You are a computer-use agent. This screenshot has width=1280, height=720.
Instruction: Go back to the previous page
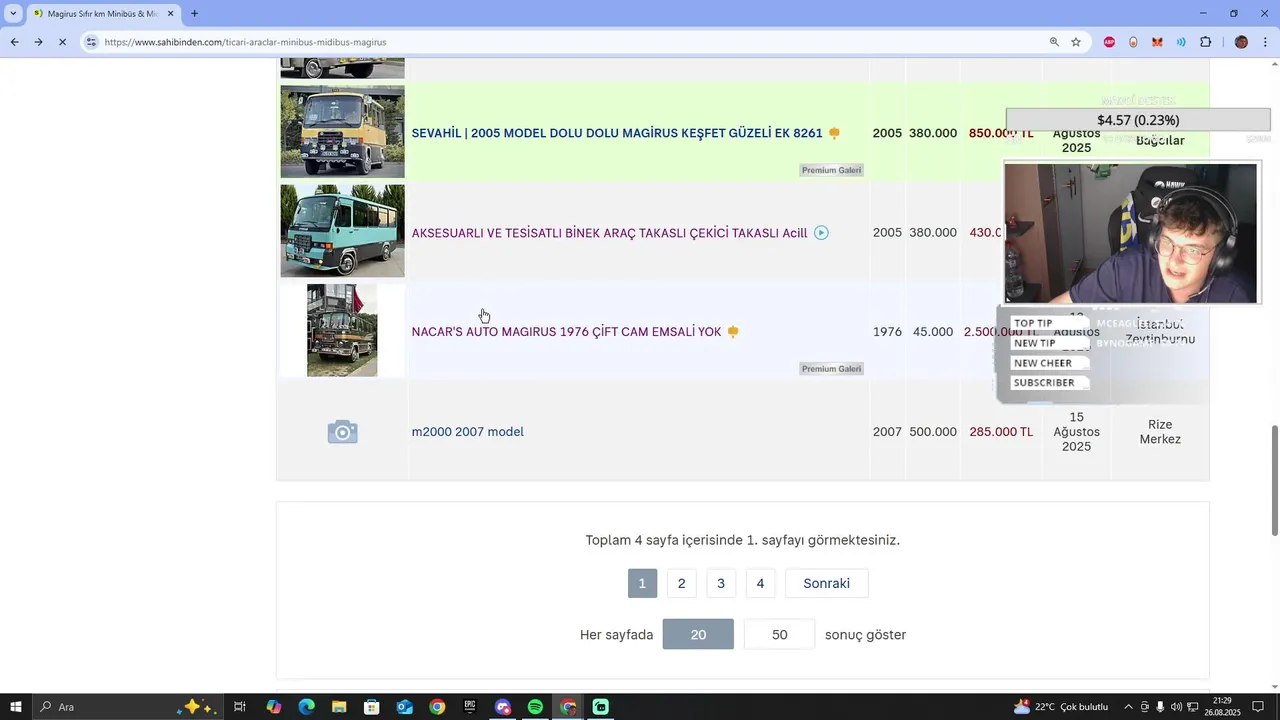click(14, 42)
